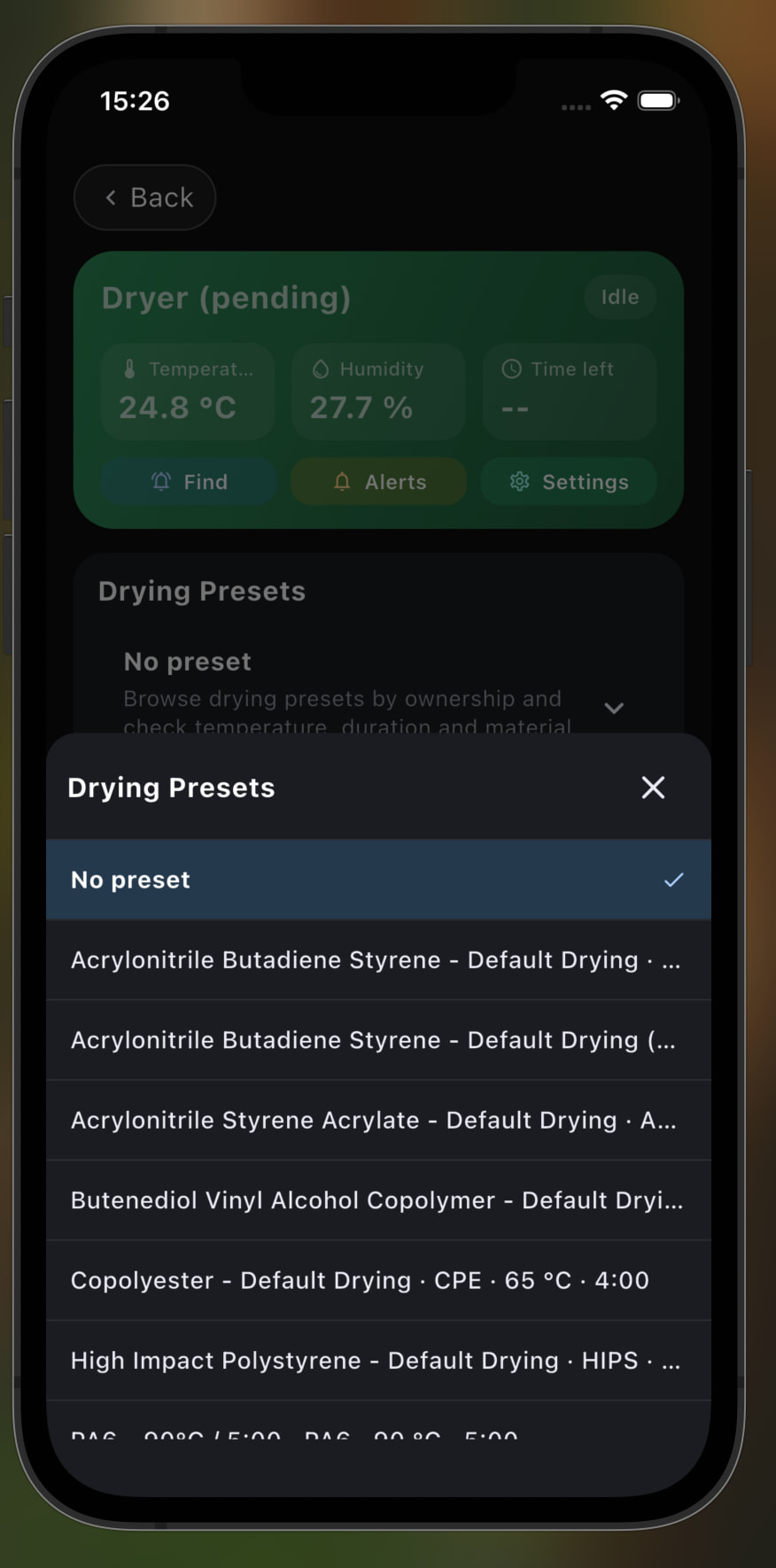
Task: Tap the droplet icon on Humidity card
Action: 321,369
